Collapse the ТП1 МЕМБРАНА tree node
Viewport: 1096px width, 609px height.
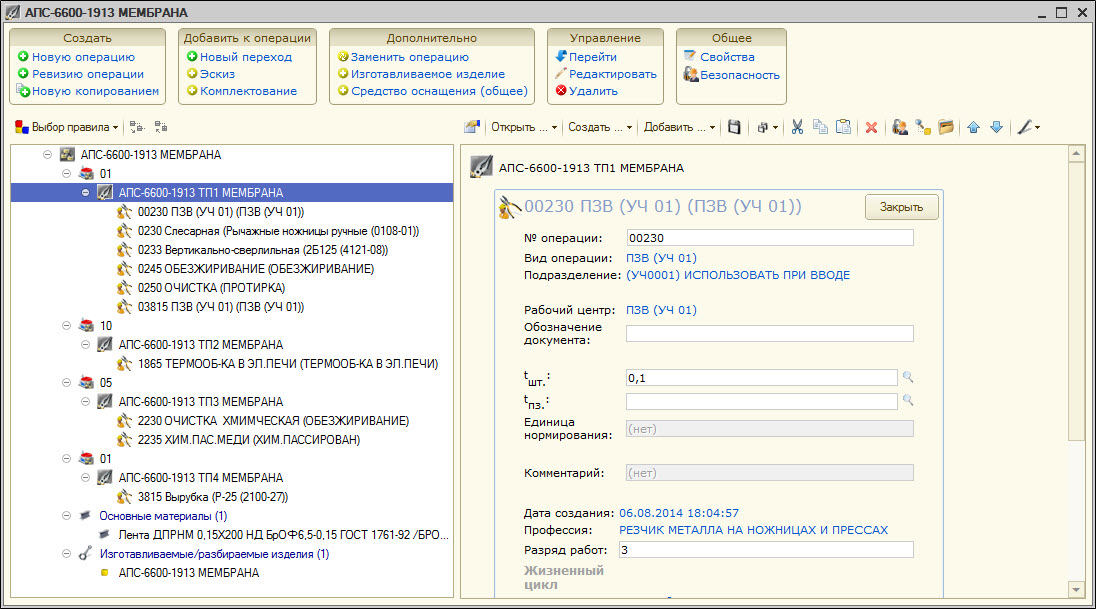[86, 193]
